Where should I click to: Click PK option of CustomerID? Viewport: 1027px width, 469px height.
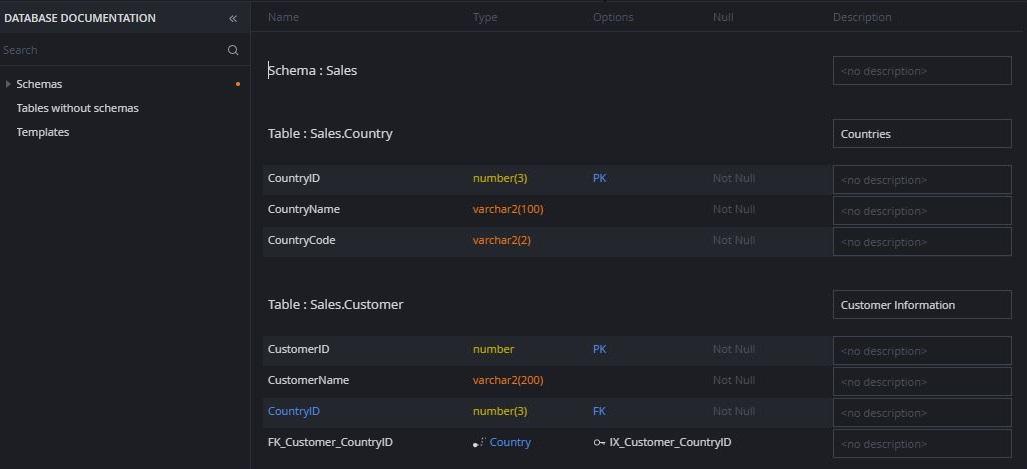tap(599, 349)
